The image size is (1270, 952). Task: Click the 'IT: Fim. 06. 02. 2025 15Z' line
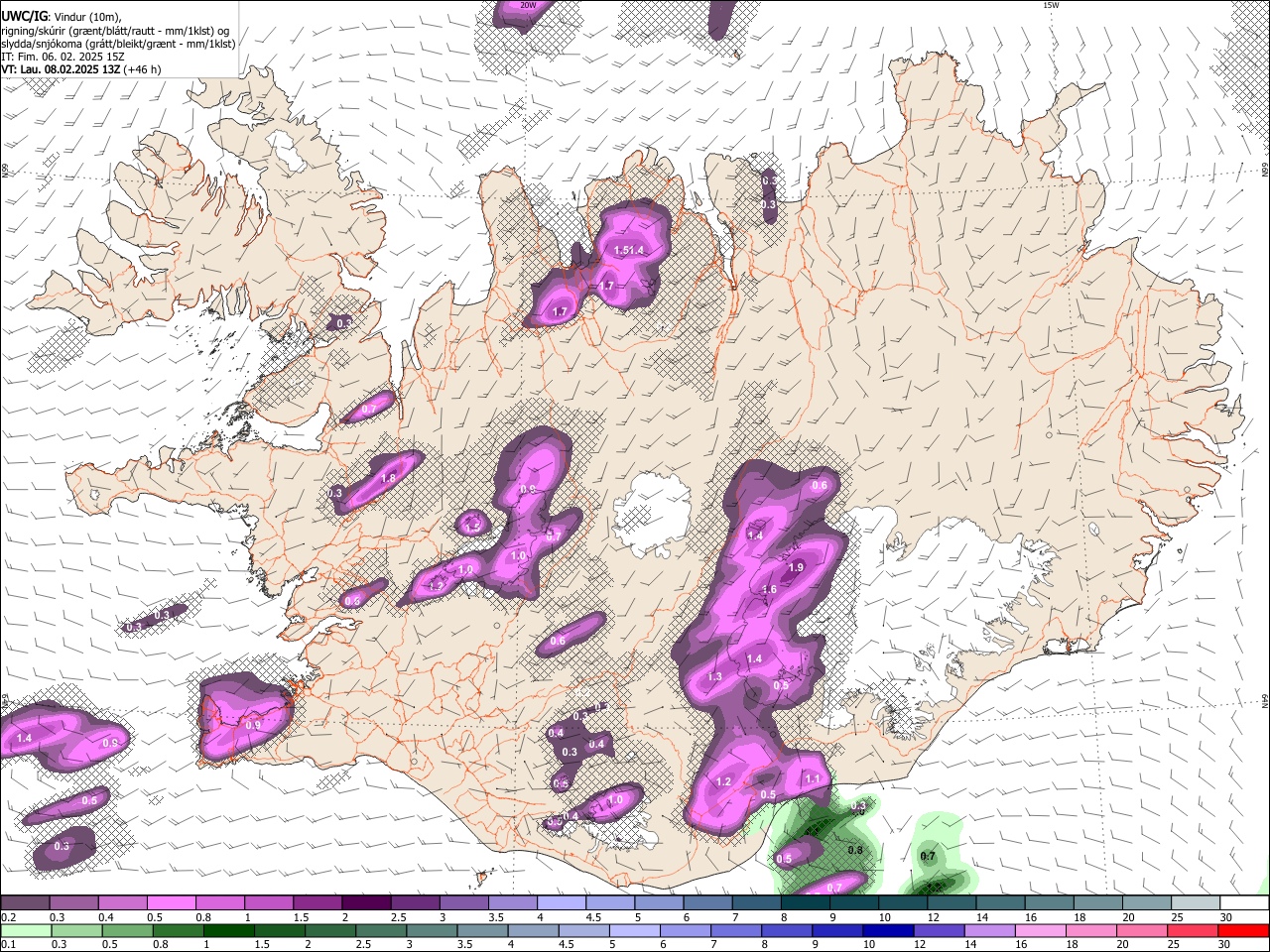63,57
